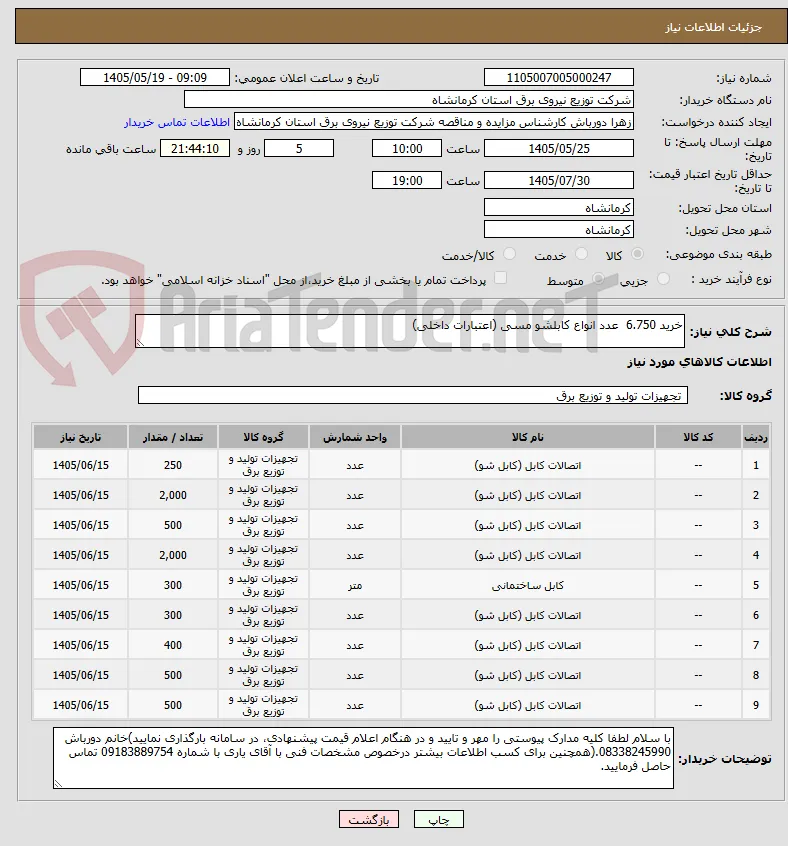Click the quantity 2,000 in row 4
The image size is (788, 846).
tap(173, 555)
